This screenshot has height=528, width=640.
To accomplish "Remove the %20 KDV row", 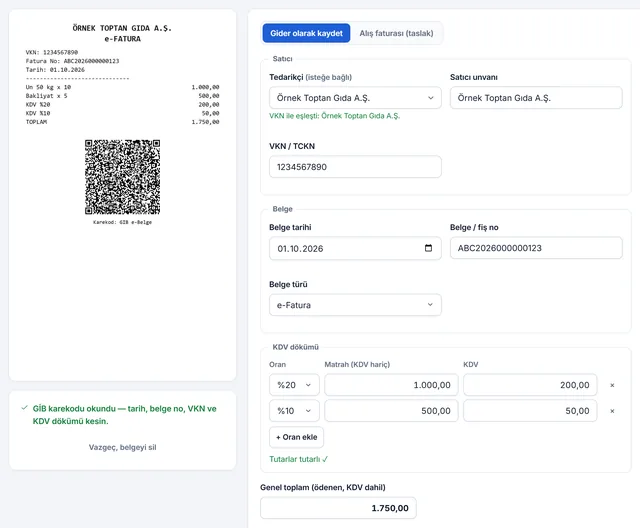I will tap(612, 385).
